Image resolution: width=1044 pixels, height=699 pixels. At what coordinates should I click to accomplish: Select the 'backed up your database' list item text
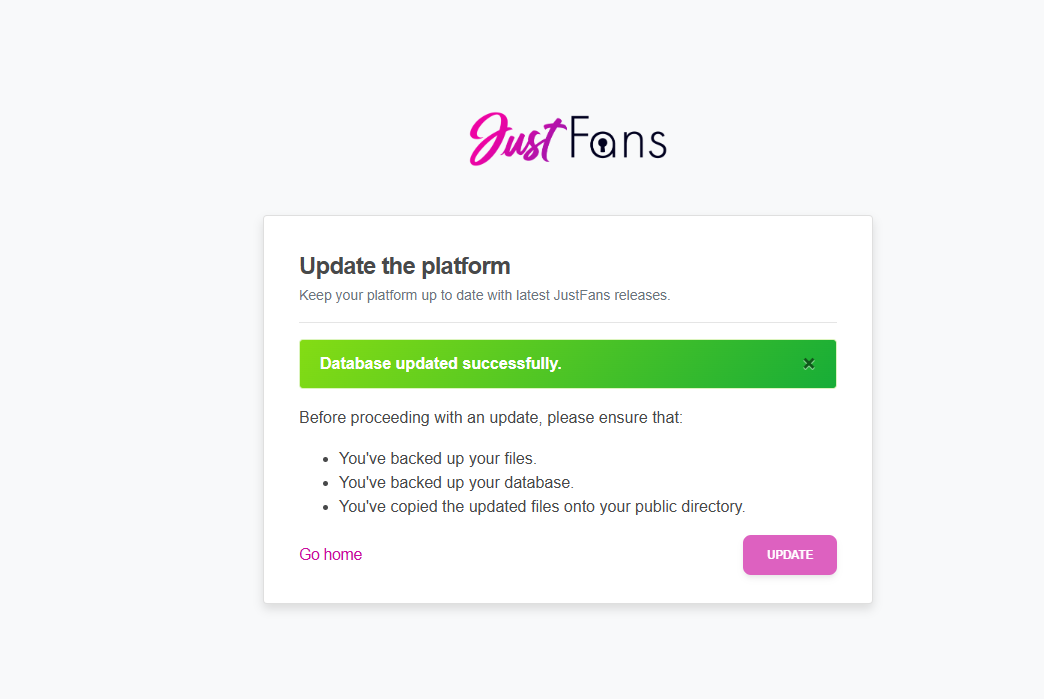[x=456, y=483]
